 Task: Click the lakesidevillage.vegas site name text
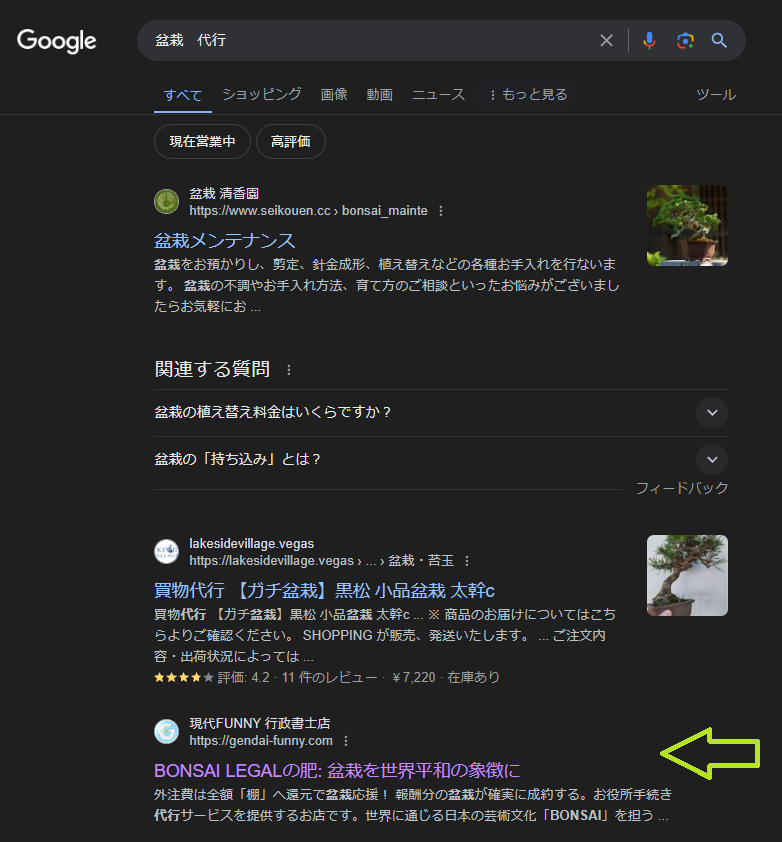[x=251, y=543]
